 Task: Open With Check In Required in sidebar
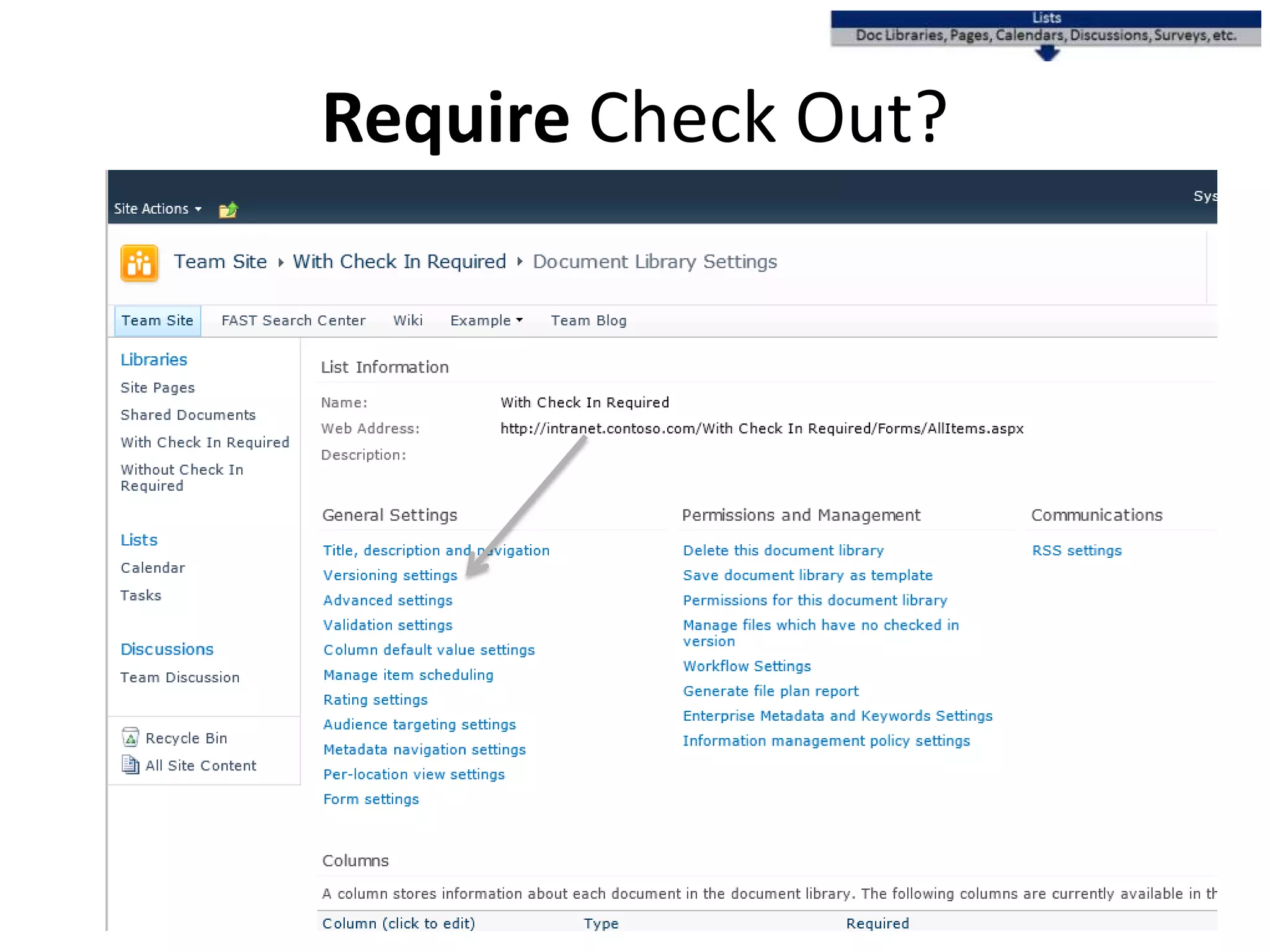pos(205,442)
